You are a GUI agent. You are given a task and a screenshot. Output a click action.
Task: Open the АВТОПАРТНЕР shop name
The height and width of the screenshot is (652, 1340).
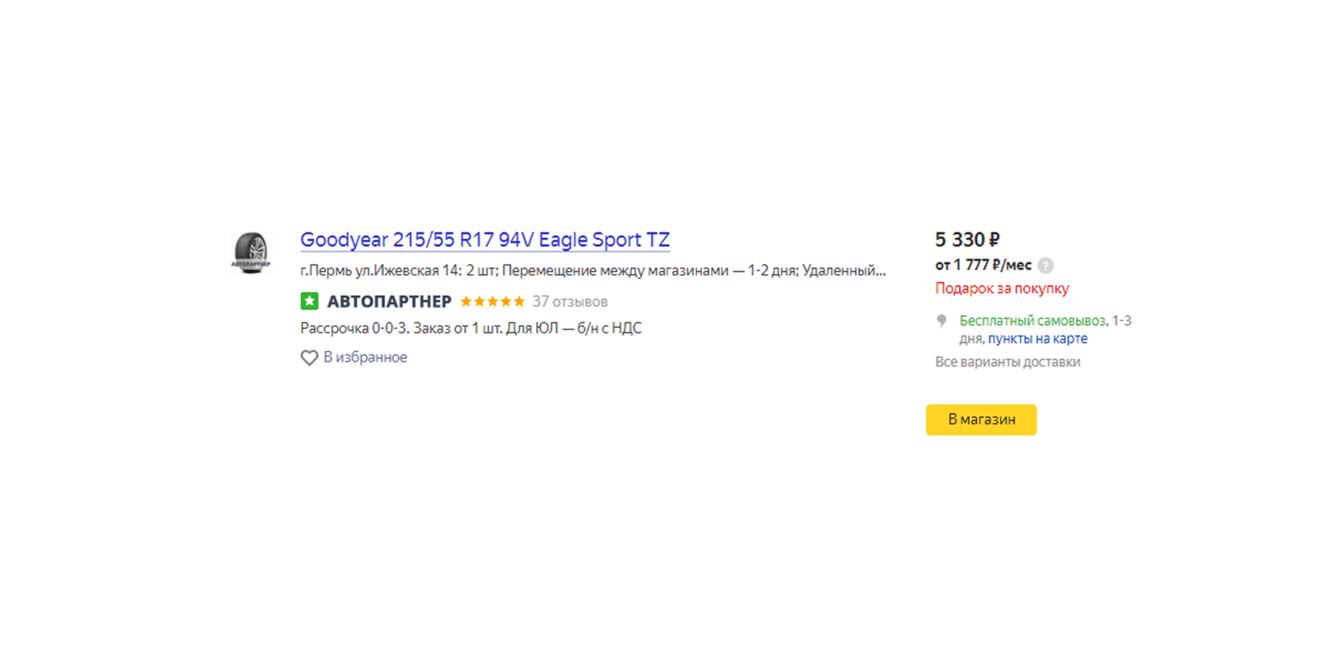(389, 301)
